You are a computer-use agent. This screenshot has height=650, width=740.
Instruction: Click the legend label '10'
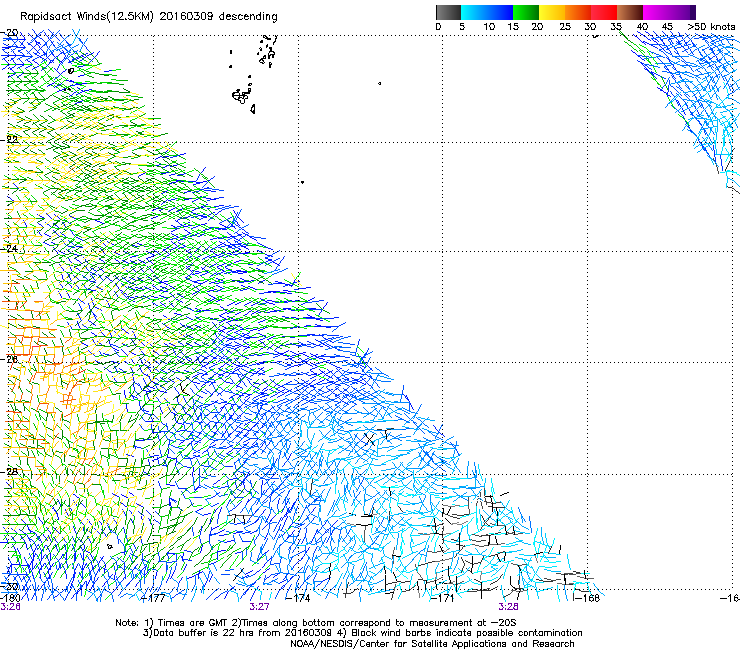[489, 27]
